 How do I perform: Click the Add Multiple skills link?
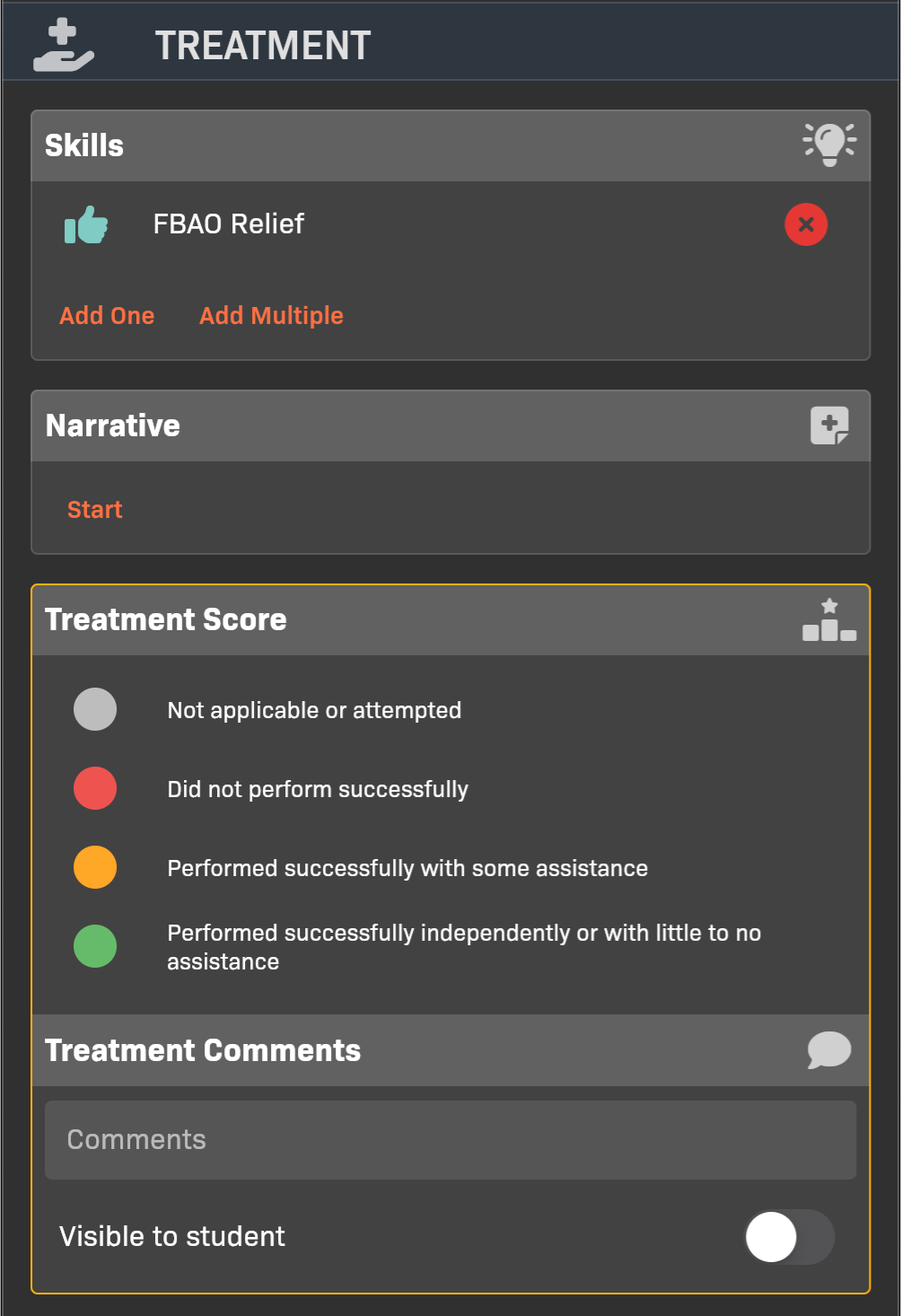271,316
